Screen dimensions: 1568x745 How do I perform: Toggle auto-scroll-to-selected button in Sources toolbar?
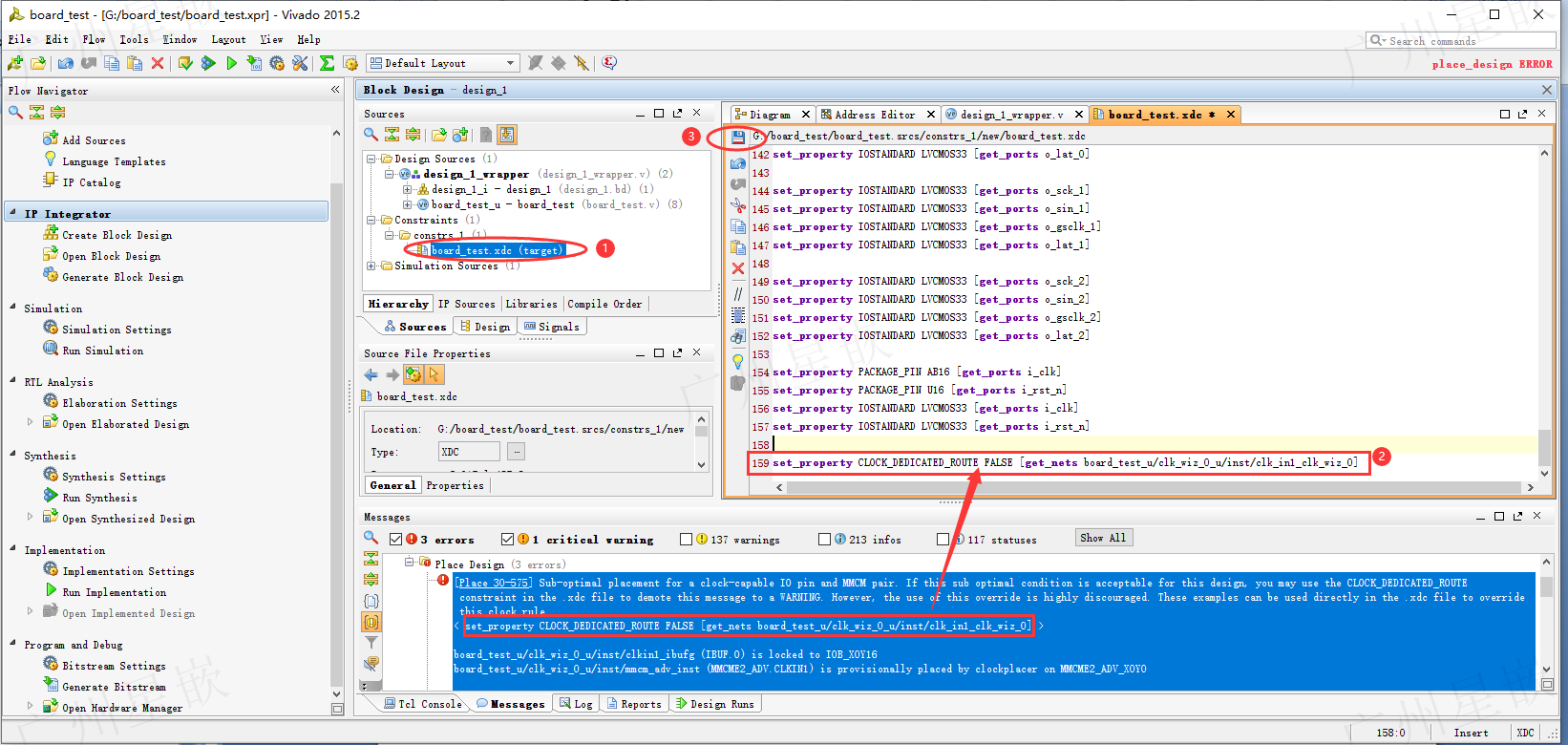tap(507, 135)
